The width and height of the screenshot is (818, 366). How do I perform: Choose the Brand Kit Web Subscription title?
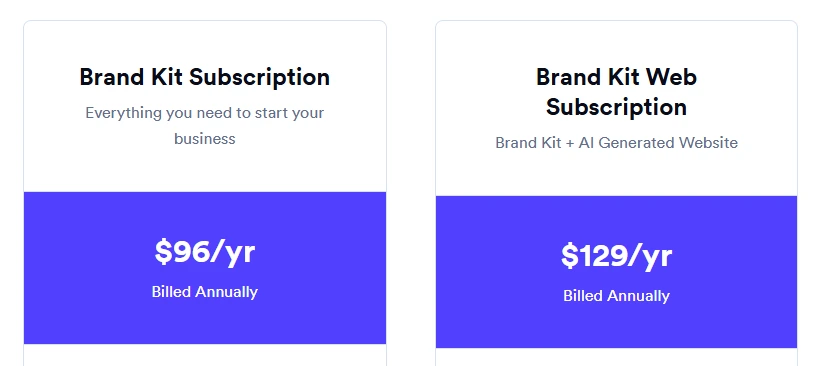click(616, 92)
